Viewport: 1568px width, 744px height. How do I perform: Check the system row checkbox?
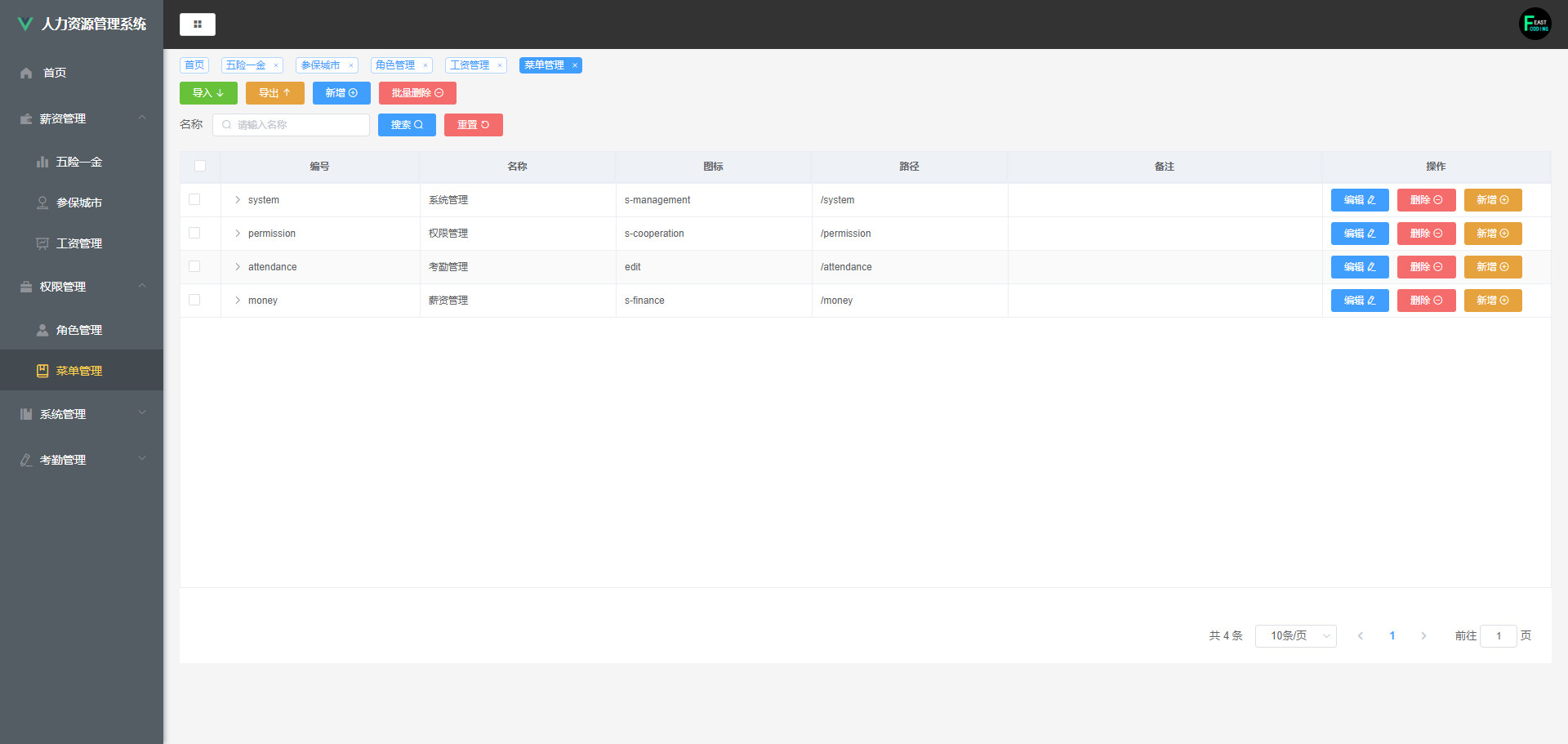(194, 199)
